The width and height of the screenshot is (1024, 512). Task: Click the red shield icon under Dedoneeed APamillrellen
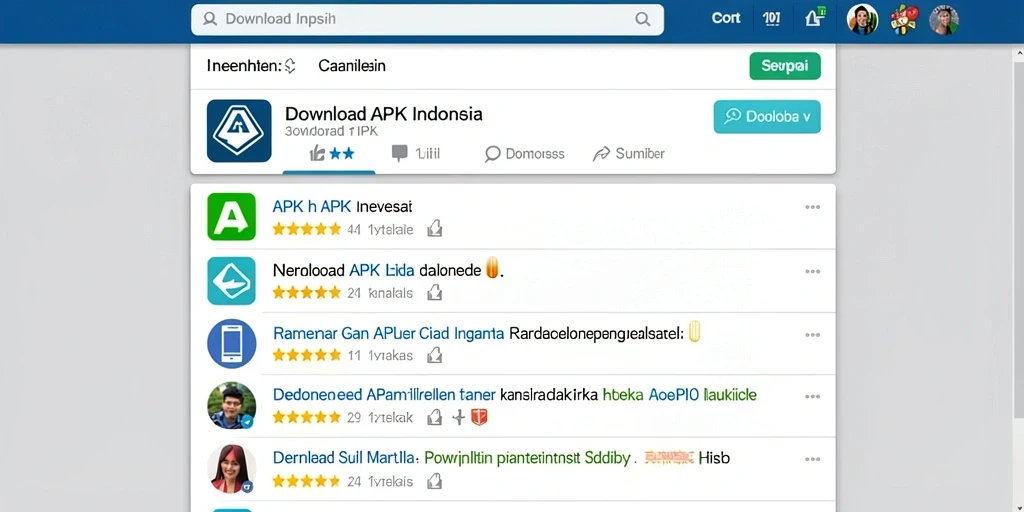[479, 417]
